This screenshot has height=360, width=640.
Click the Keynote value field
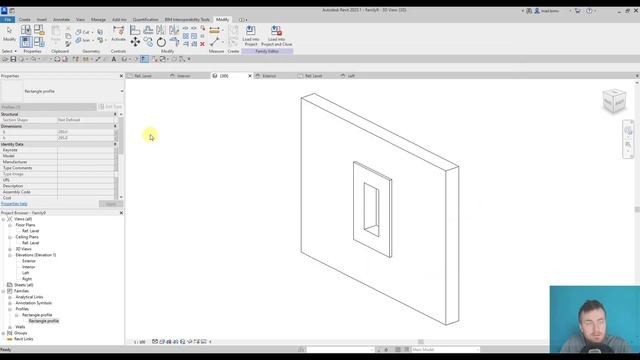click(85, 150)
